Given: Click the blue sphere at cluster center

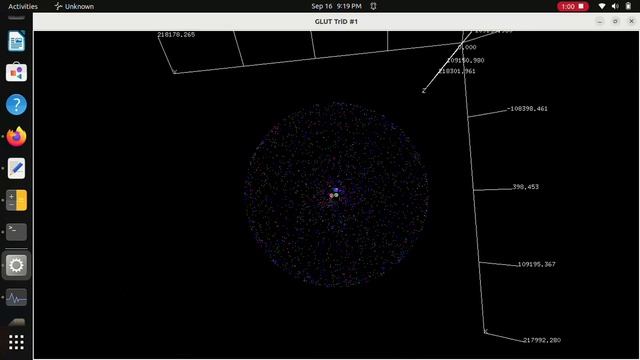Looking at the screenshot, I should pos(336,190).
